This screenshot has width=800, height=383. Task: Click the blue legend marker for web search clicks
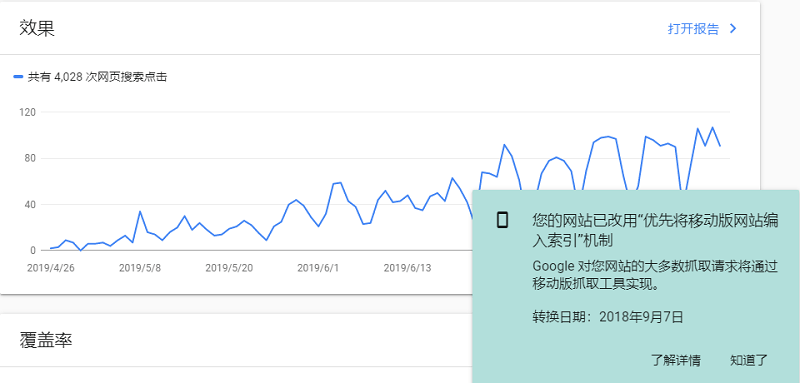pyautogui.click(x=18, y=77)
